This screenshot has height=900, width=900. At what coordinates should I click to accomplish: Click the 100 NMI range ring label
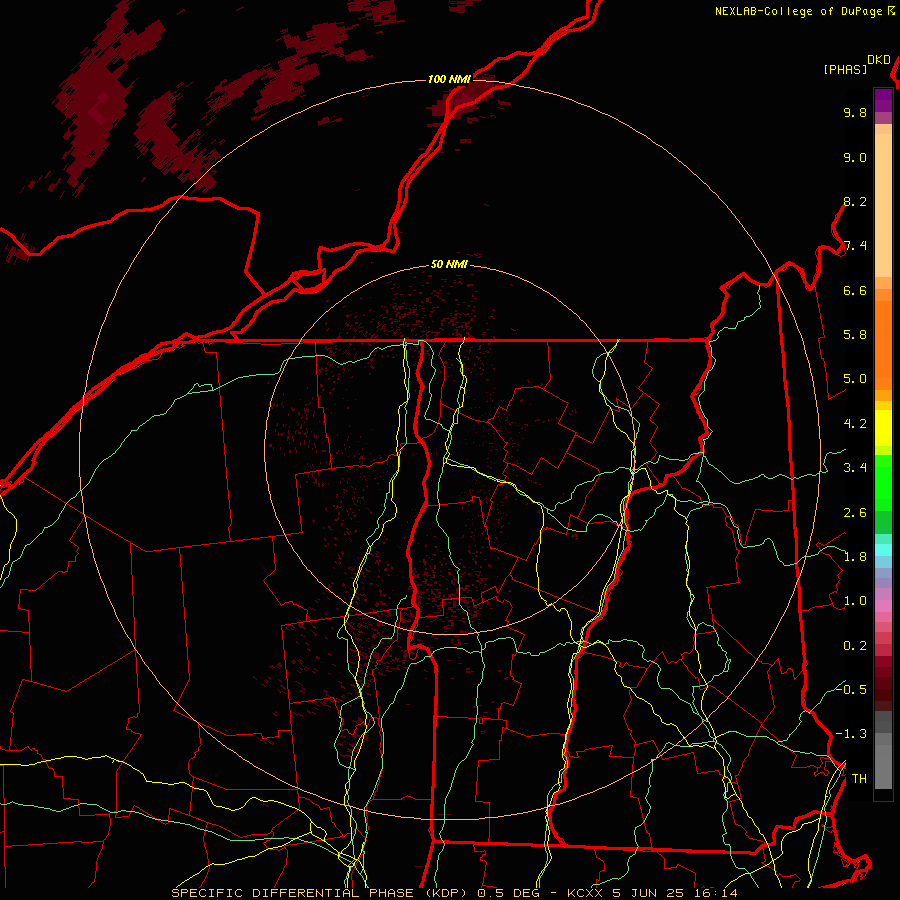449,79
